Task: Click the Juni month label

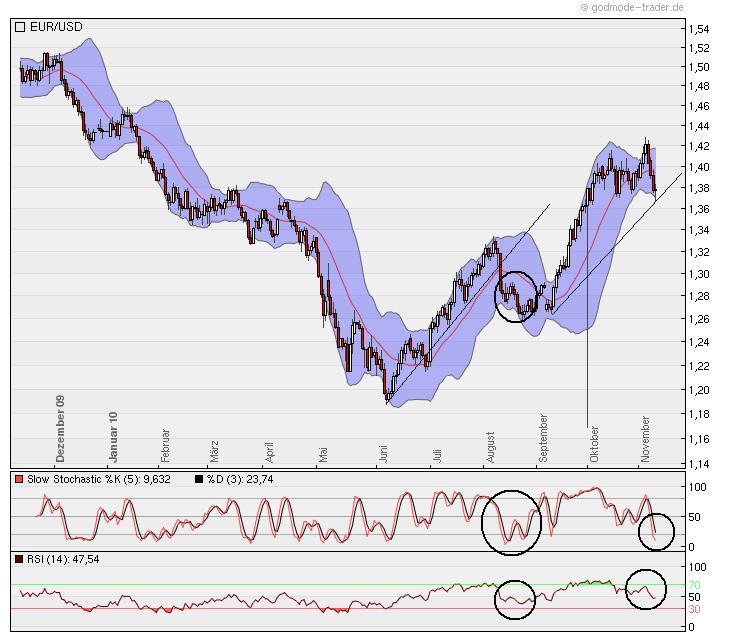Action: pyautogui.click(x=383, y=454)
